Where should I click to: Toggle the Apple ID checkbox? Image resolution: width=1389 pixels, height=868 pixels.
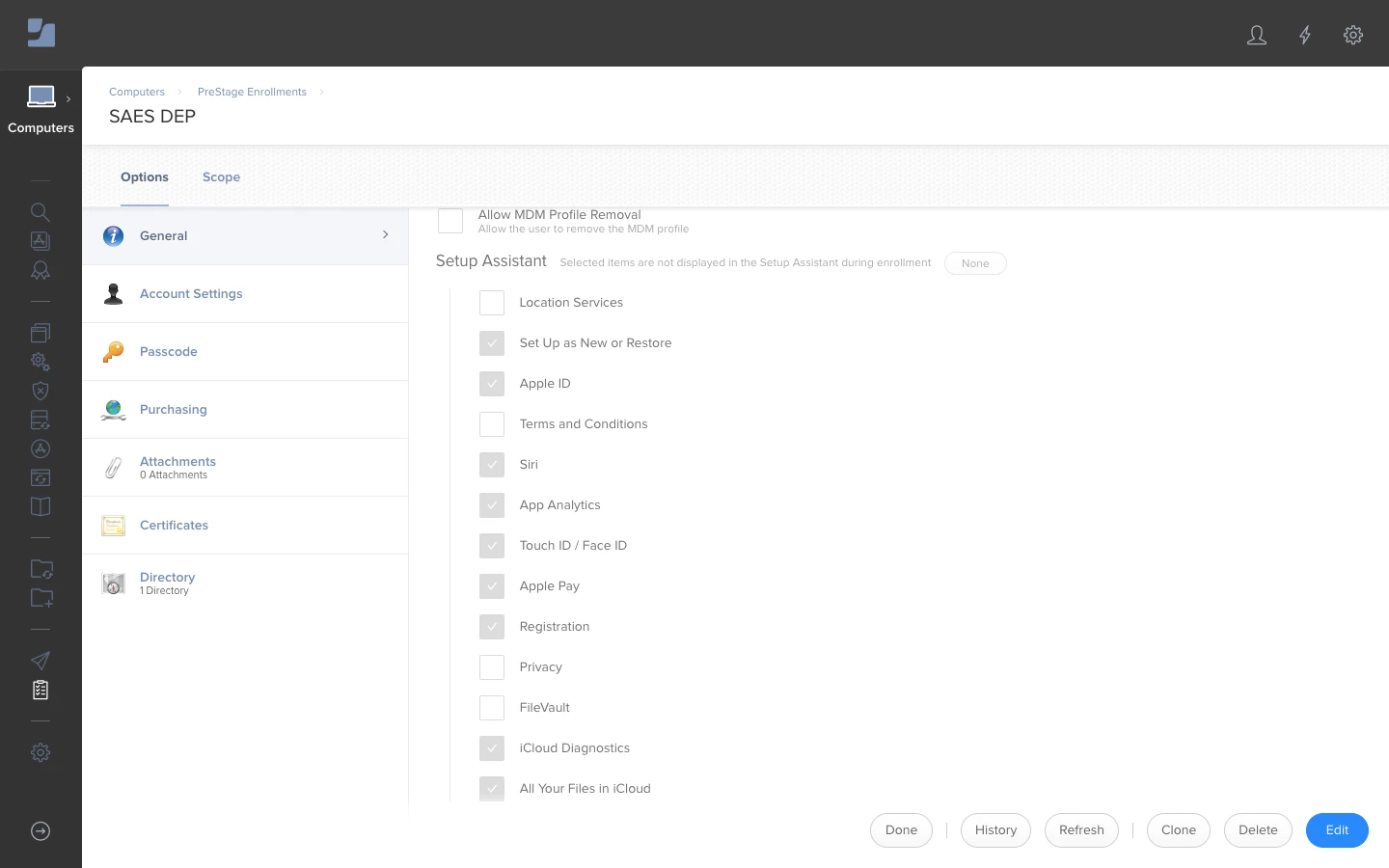(x=492, y=384)
